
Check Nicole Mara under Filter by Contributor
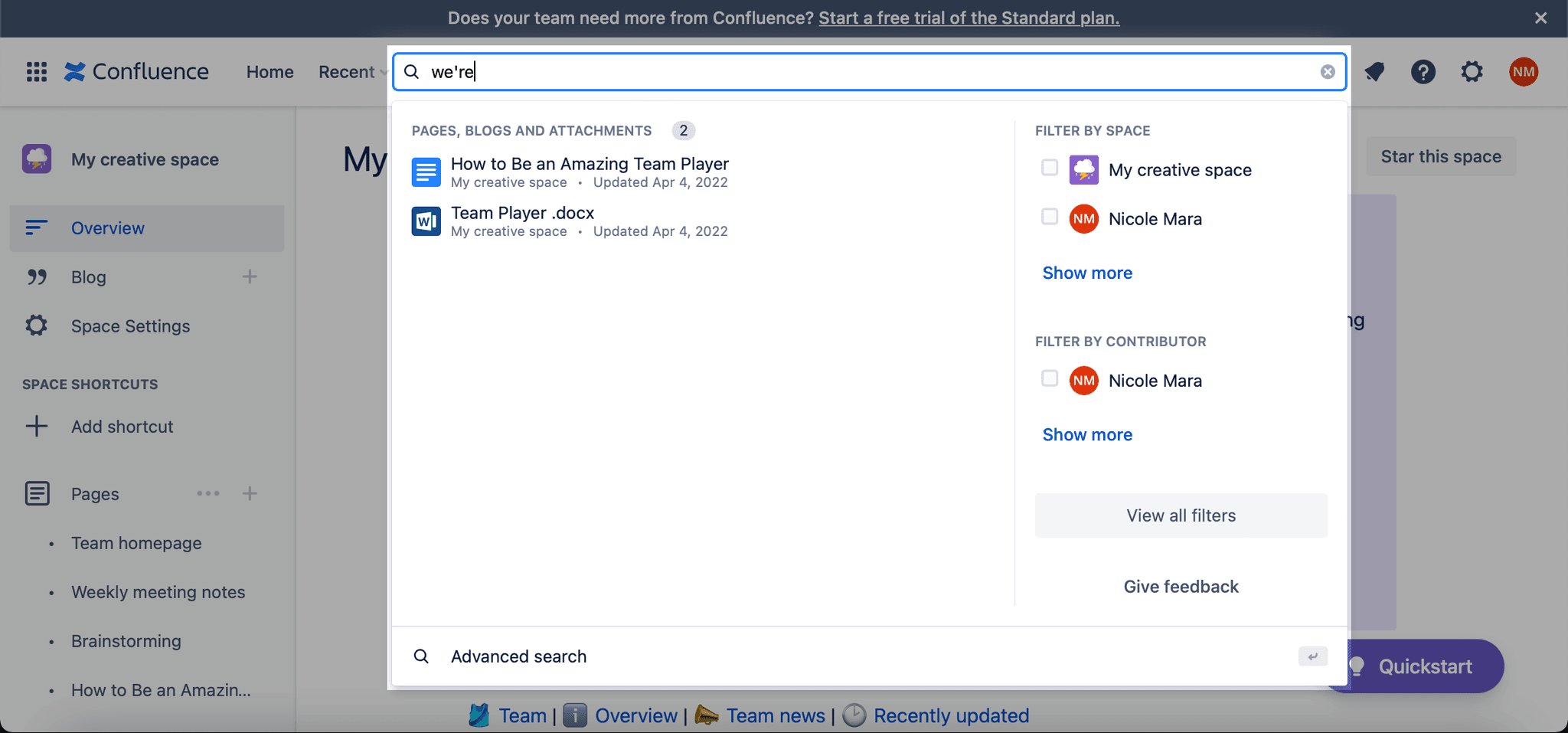1049,378
